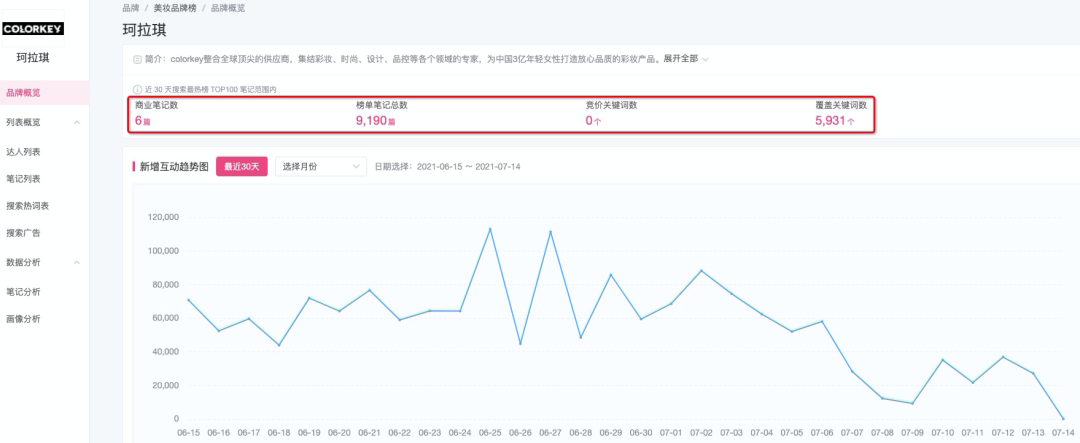Collapse the 数据分析 sidebar section
Viewport: 1080px width, 443px height.
pyautogui.click(x=76, y=262)
